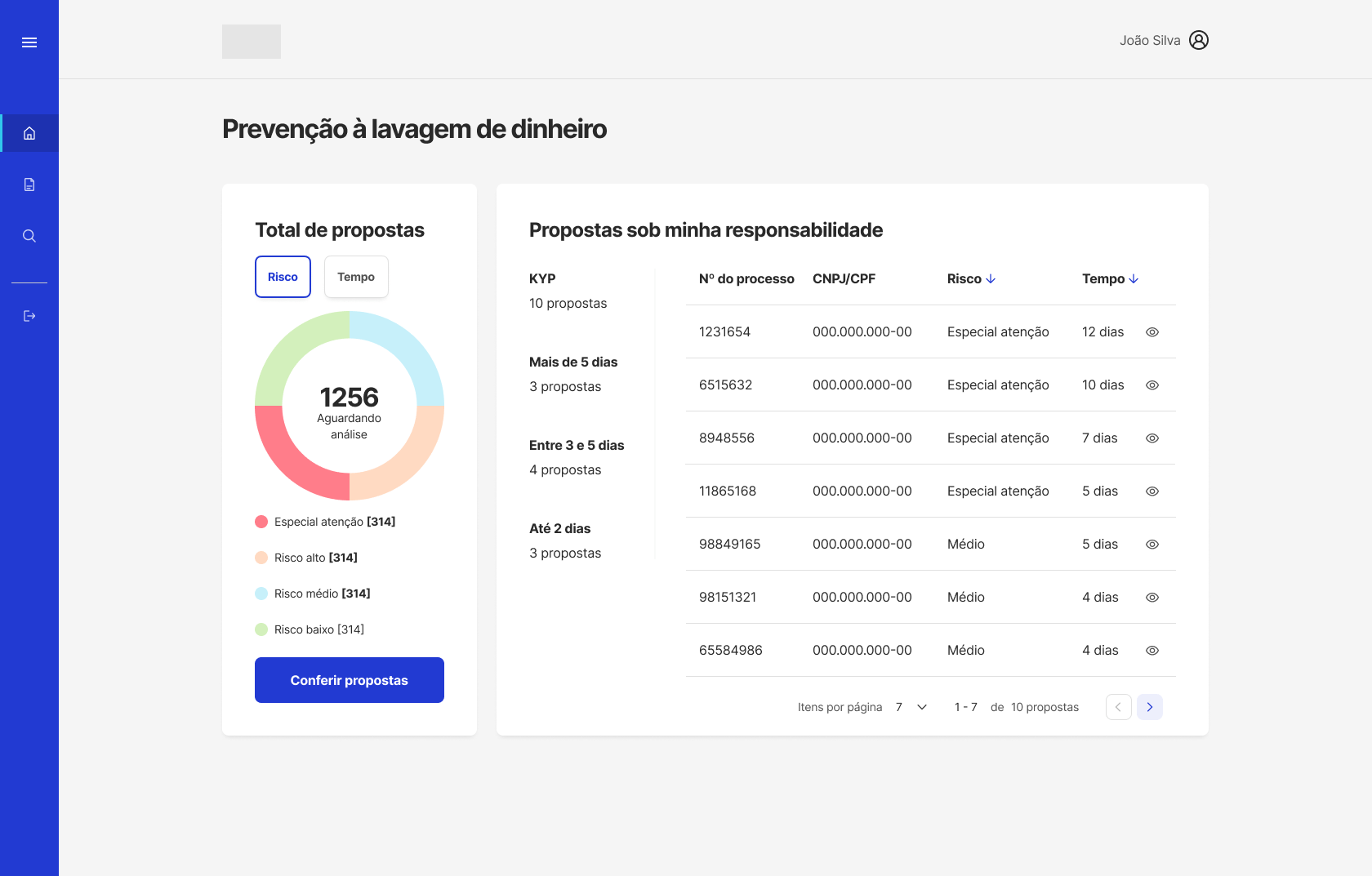
Task: Click the logo placeholder in header
Action: [x=252, y=42]
